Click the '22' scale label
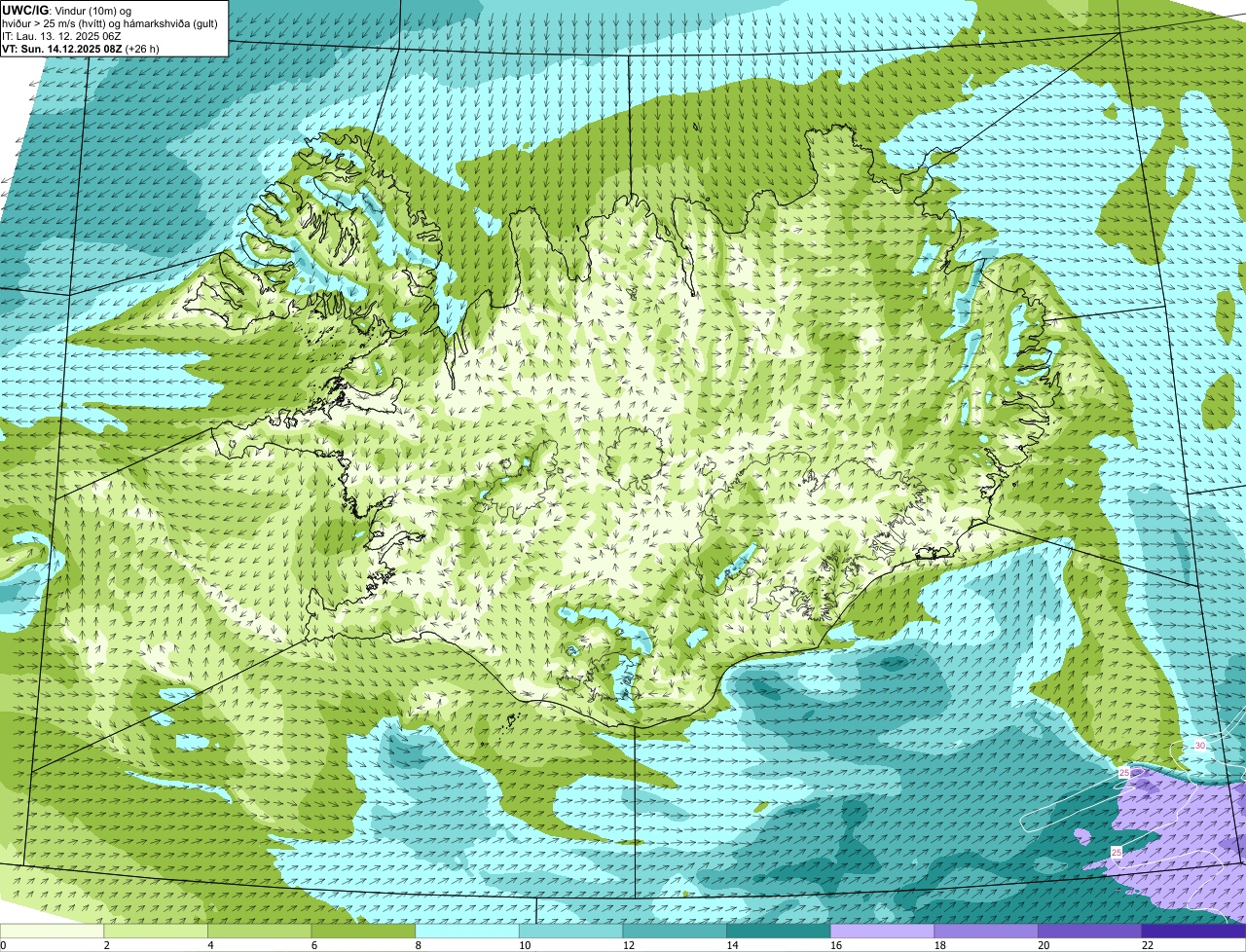The height and width of the screenshot is (952, 1246). (x=1148, y=945)
